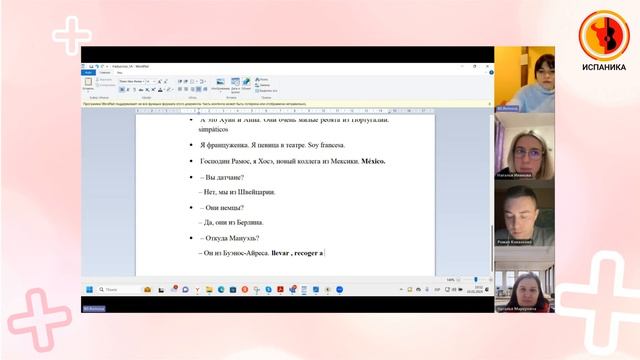This screenshot has width=640, height=360.
Task: Toggle superscript formatting
Action: click(x=153, y=89)
